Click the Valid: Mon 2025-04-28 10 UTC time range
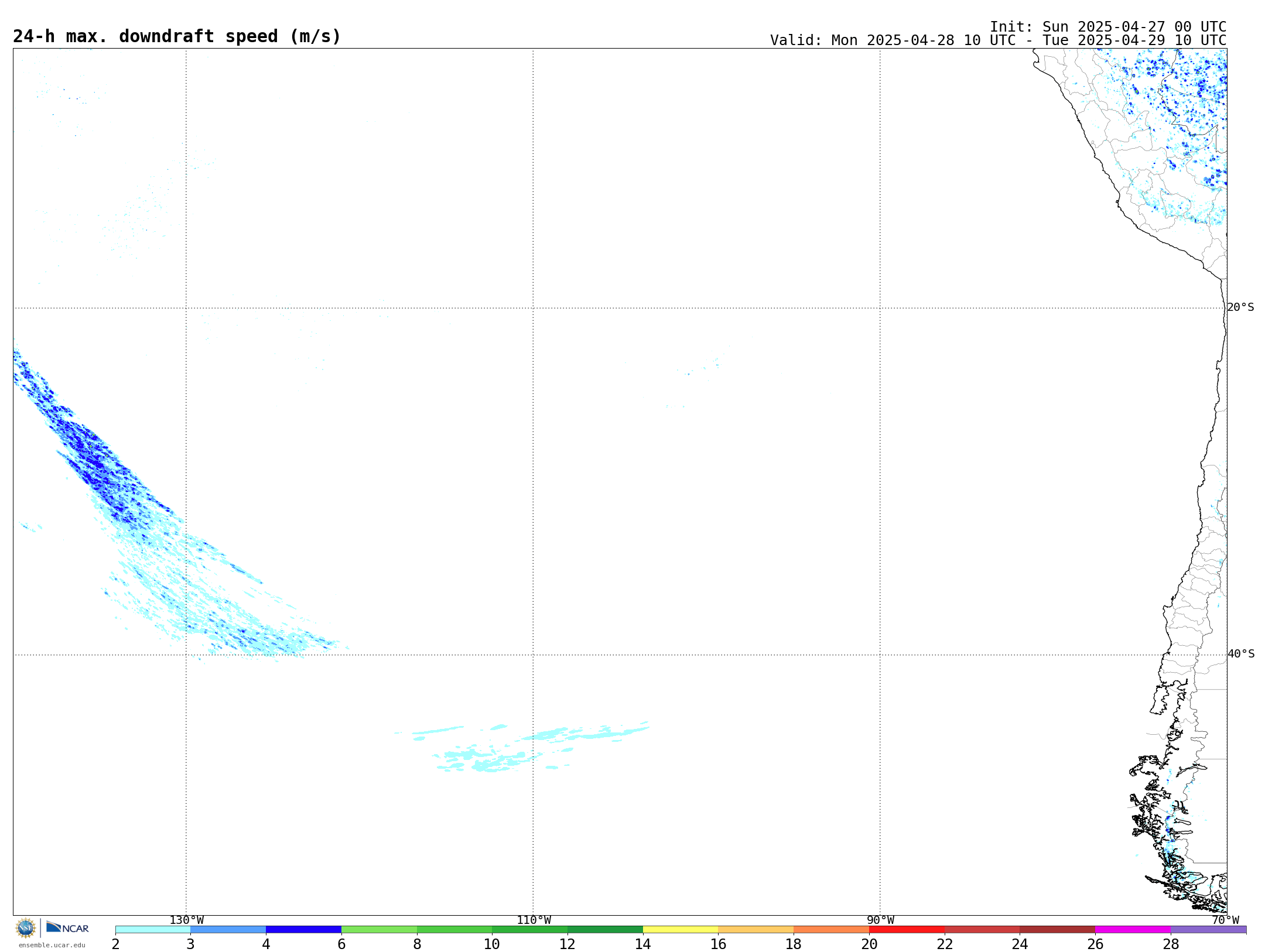Image resolution: width=1265 pixels, height=952 pixels. pyautogui.click(x=998, y=40)
